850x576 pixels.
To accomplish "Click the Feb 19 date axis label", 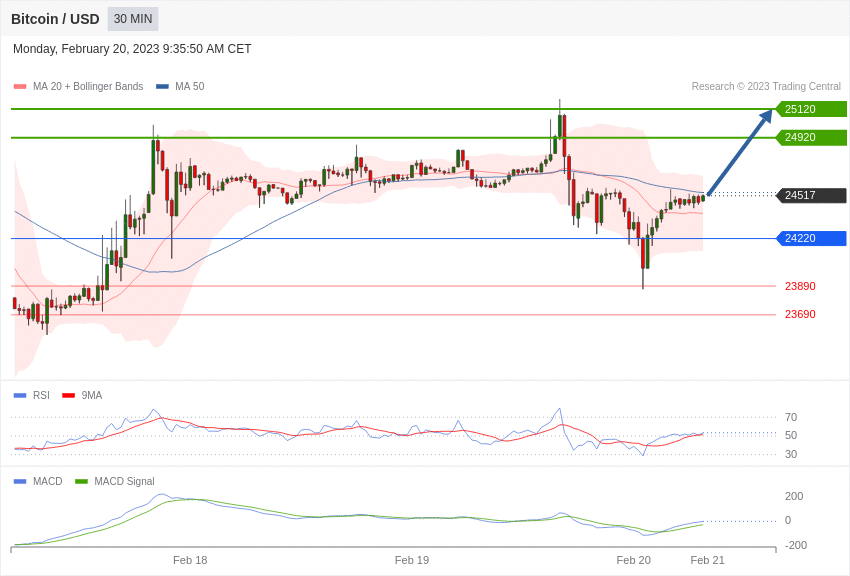I will [x=412, y=560].
